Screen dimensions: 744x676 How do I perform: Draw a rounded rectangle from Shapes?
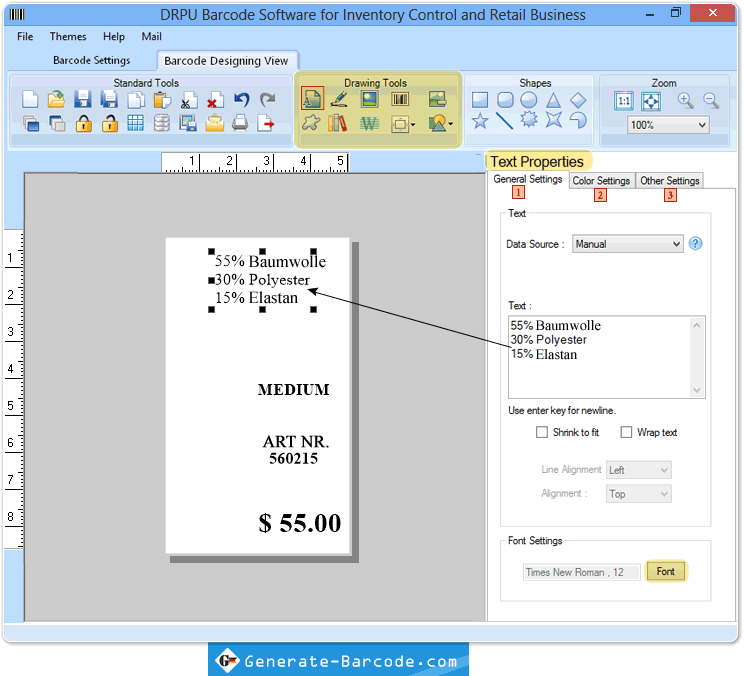point(505,100)
